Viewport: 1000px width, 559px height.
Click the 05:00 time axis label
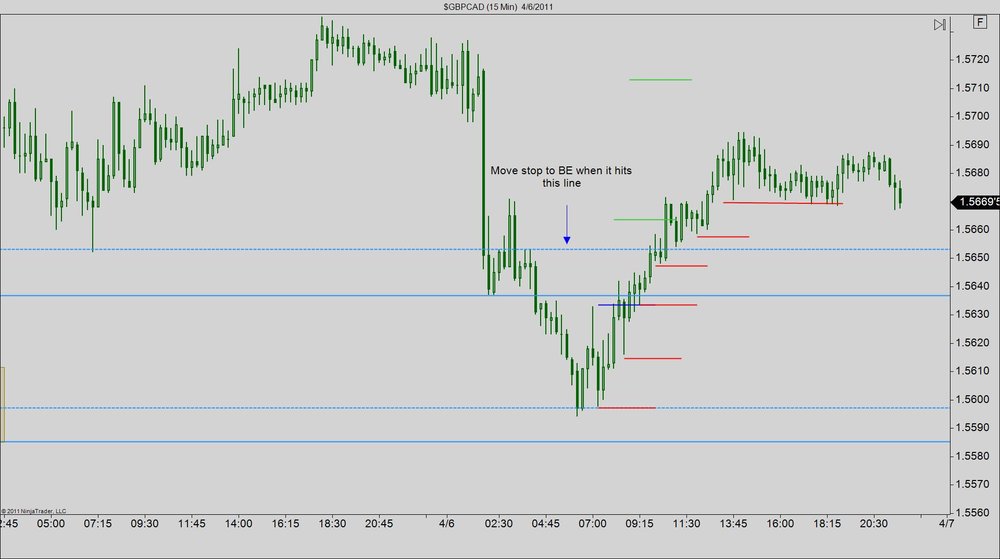50,524
